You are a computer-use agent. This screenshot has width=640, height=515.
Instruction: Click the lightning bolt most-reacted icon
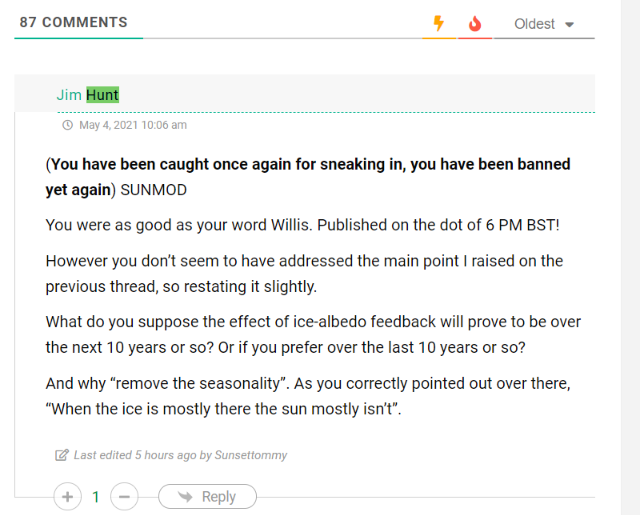click(439, 23)
